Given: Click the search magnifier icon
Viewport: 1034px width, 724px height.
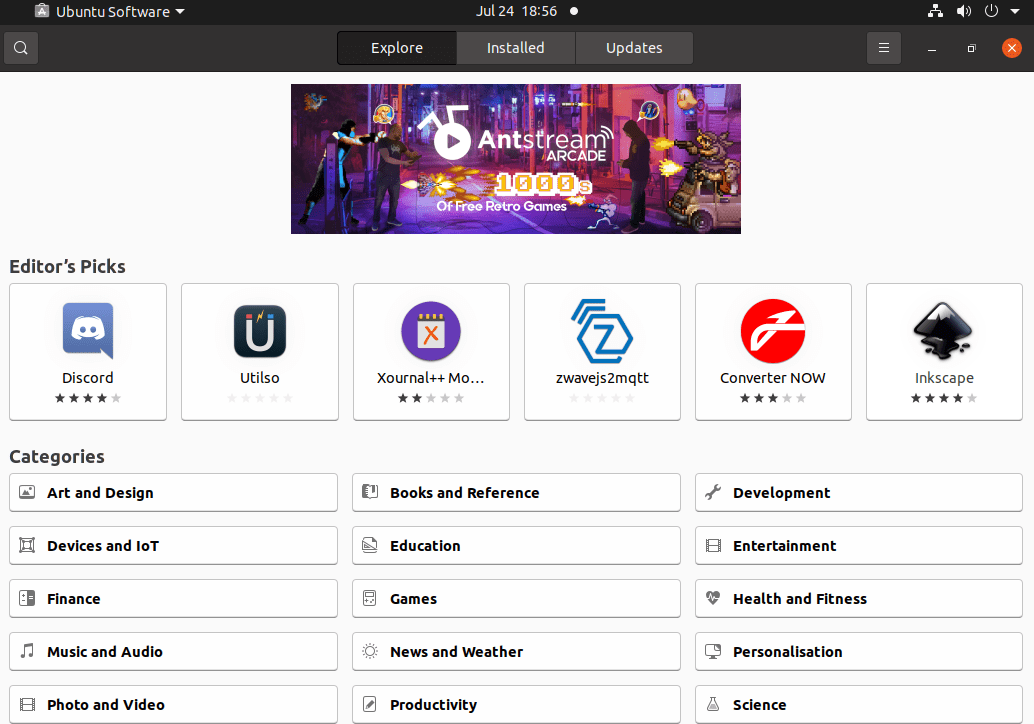Looking at the screenshot, I should click(x=20, y=47).
